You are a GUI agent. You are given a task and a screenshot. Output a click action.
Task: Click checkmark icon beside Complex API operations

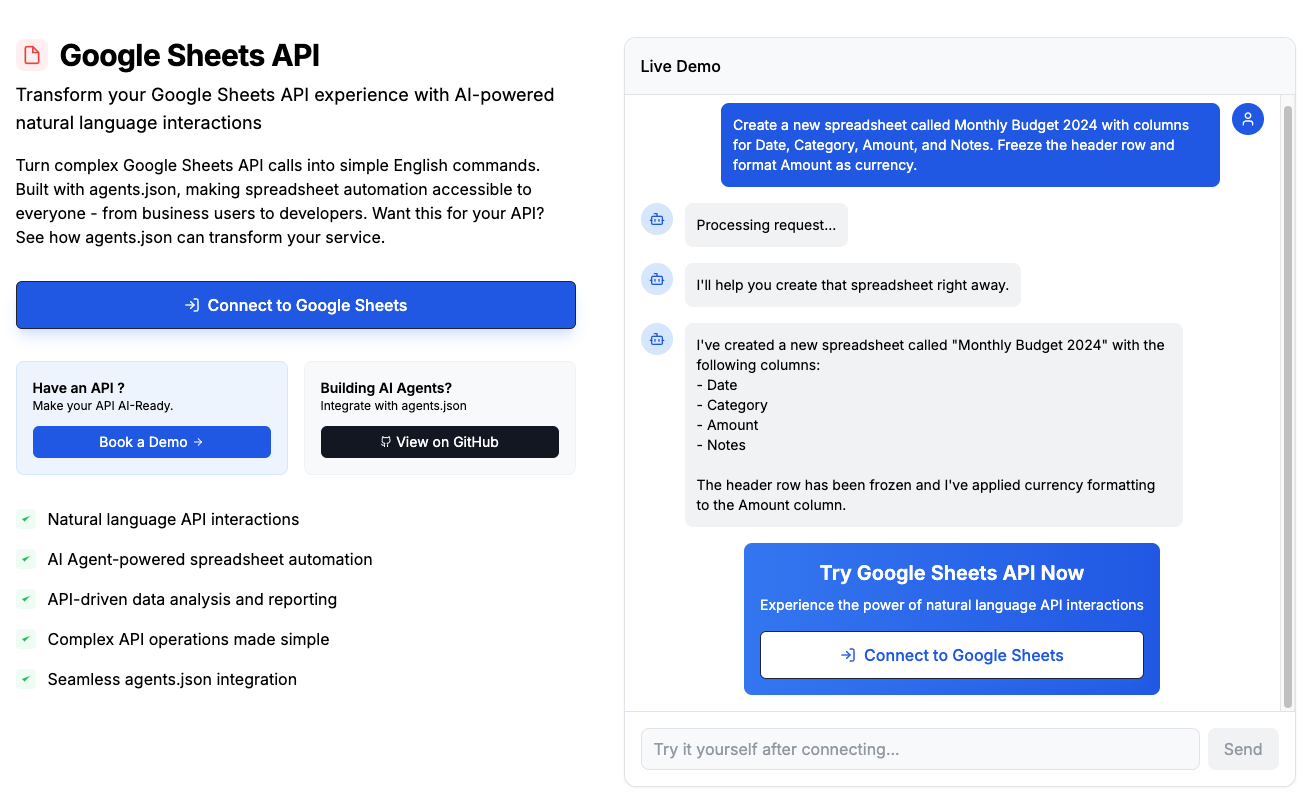coord(26,639)
